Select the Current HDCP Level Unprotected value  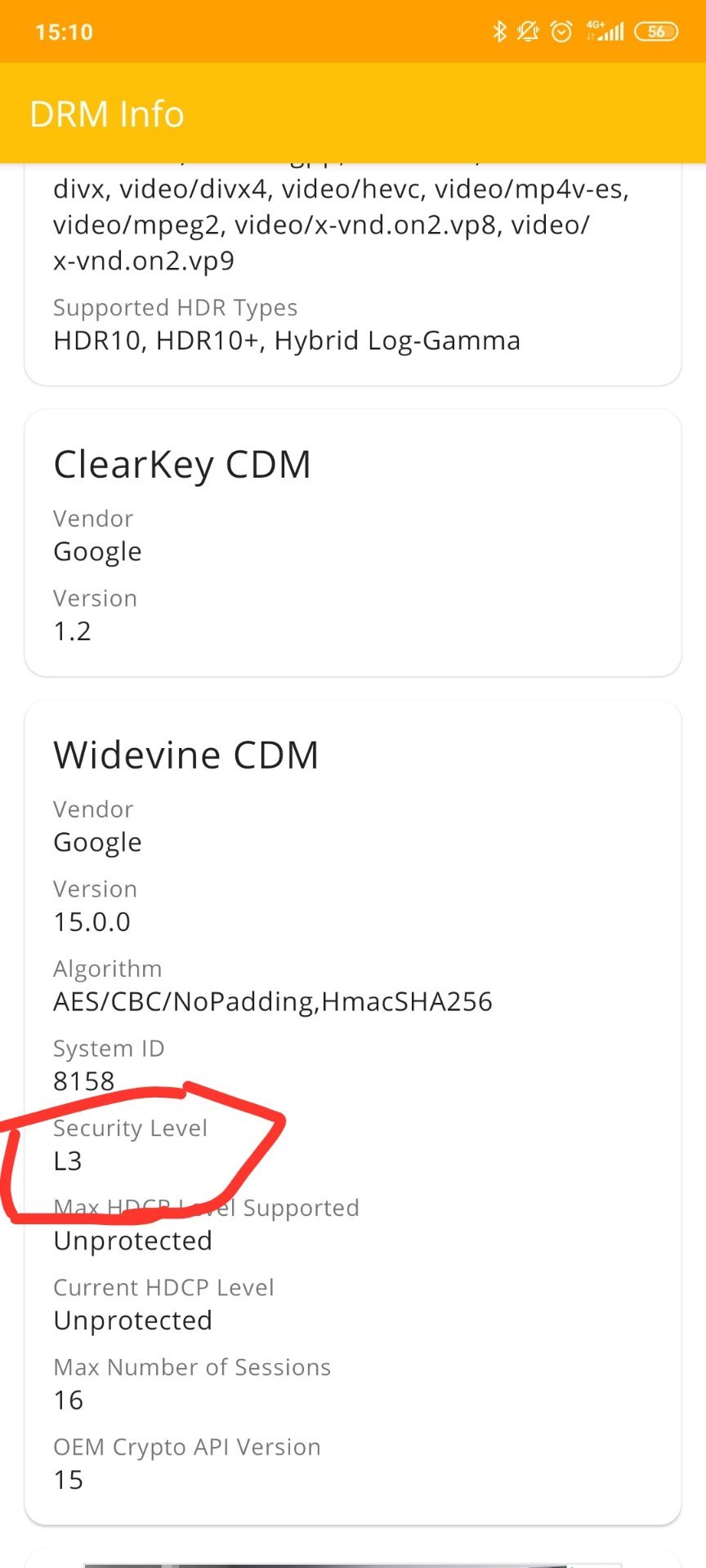(133, 1321)
